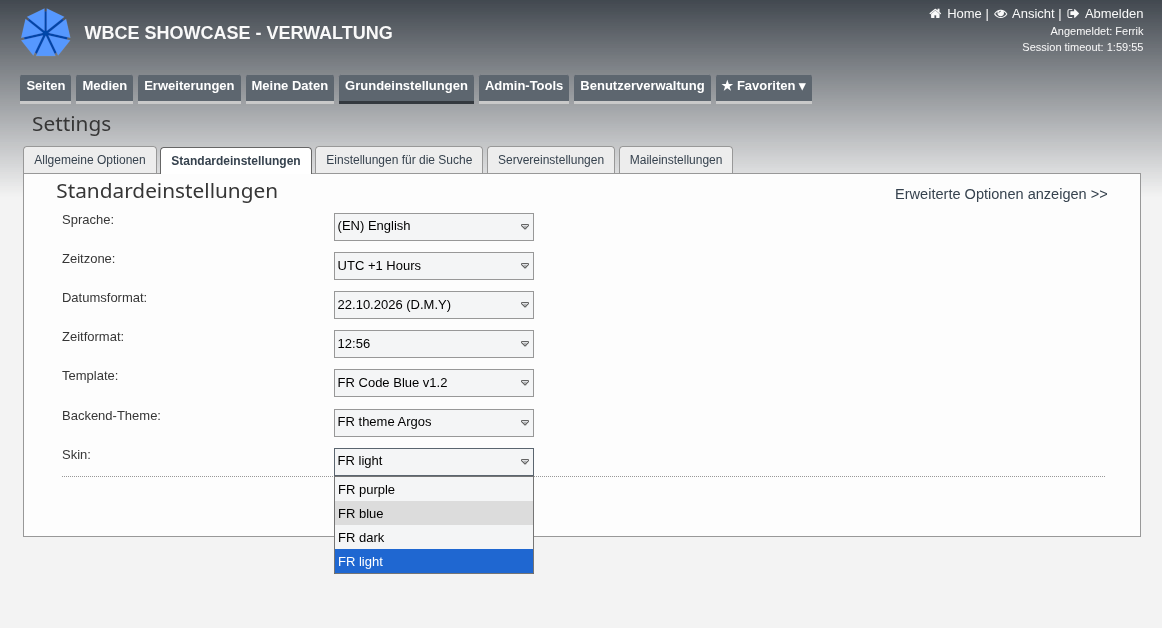
Task: Open the Template dropdown
Action: point(434,383)
